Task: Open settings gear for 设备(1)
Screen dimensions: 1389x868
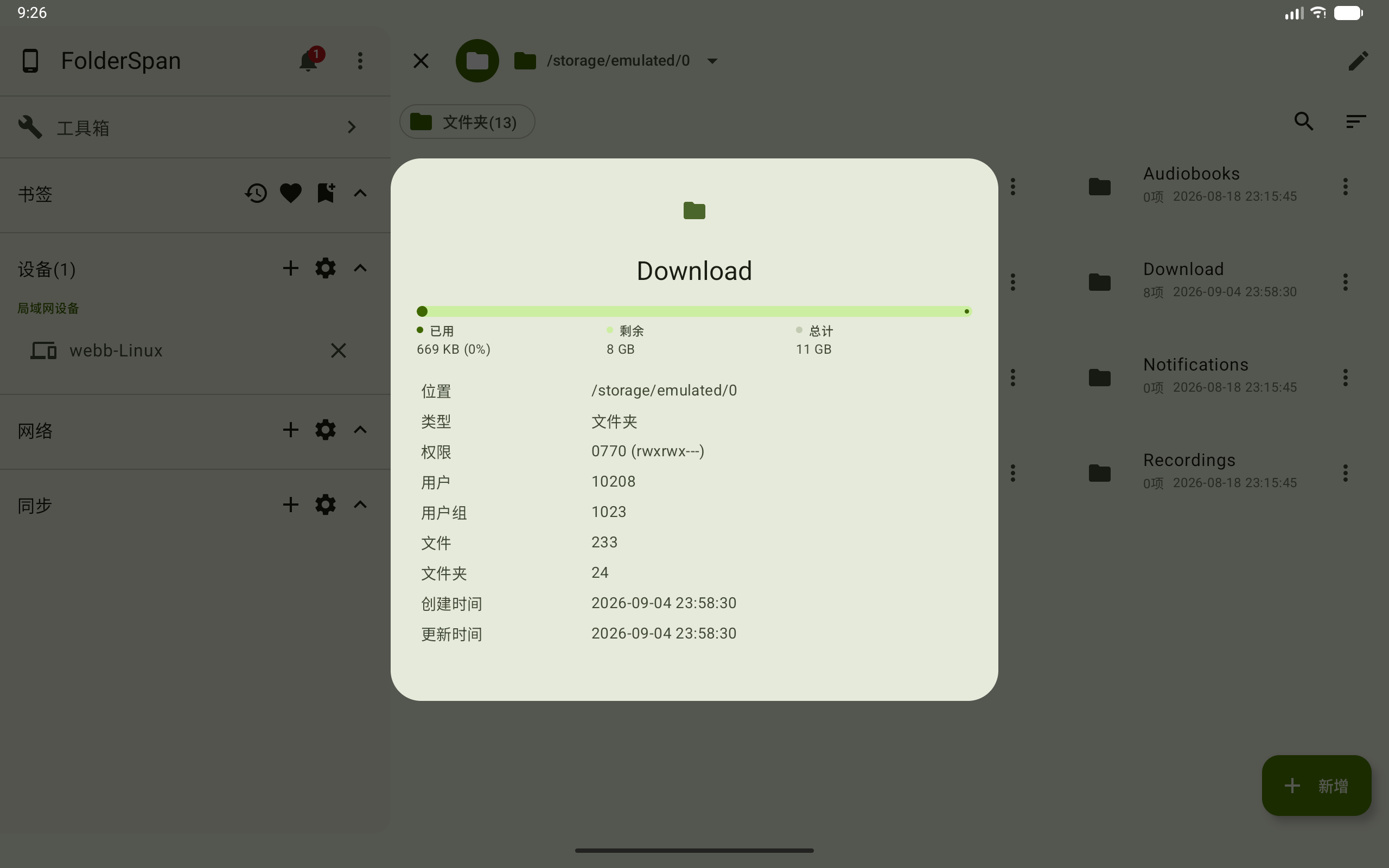Action: point(326,268)
